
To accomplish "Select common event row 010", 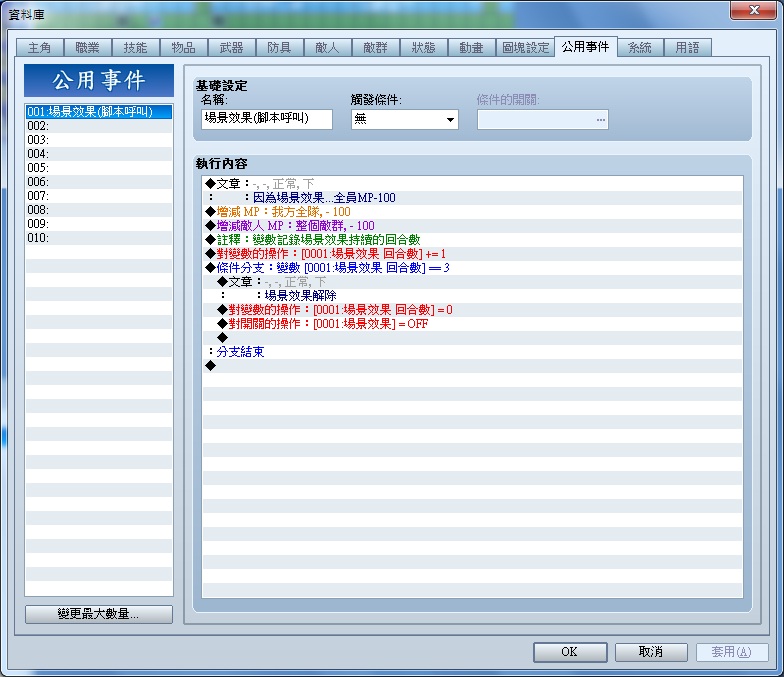I will [x=98, y=238].
